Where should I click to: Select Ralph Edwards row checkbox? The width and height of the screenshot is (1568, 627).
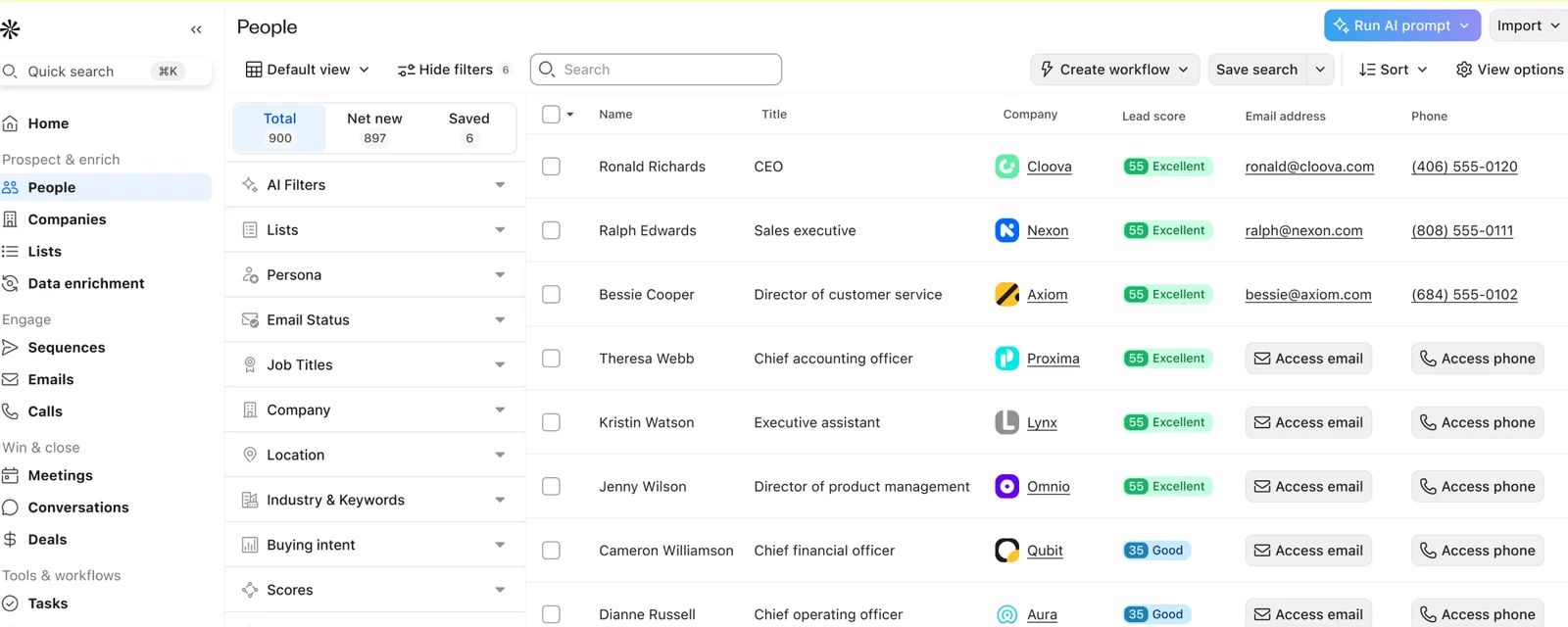[551, 230]
